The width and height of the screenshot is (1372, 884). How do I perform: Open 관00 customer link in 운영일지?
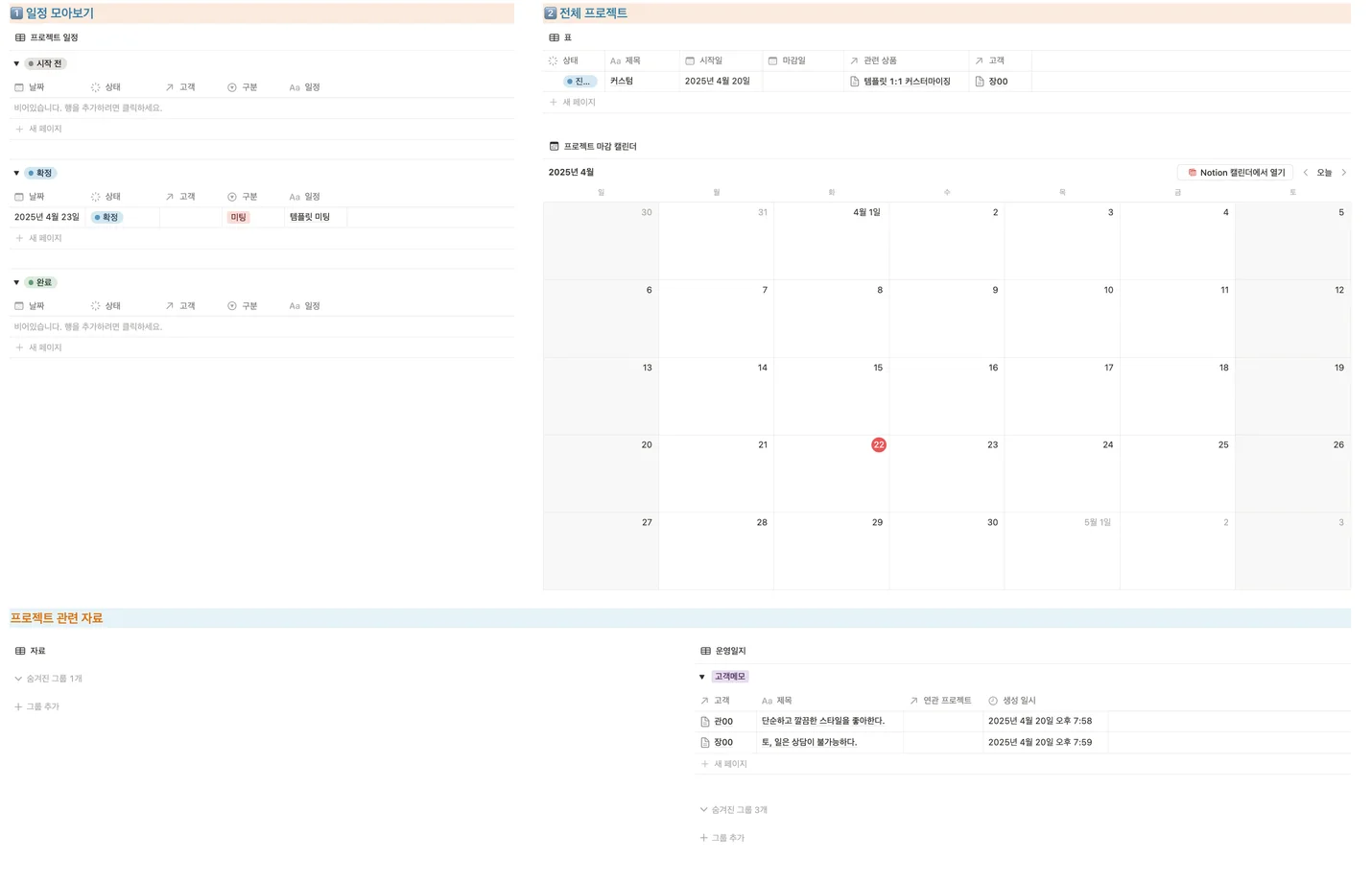[717, 722]
